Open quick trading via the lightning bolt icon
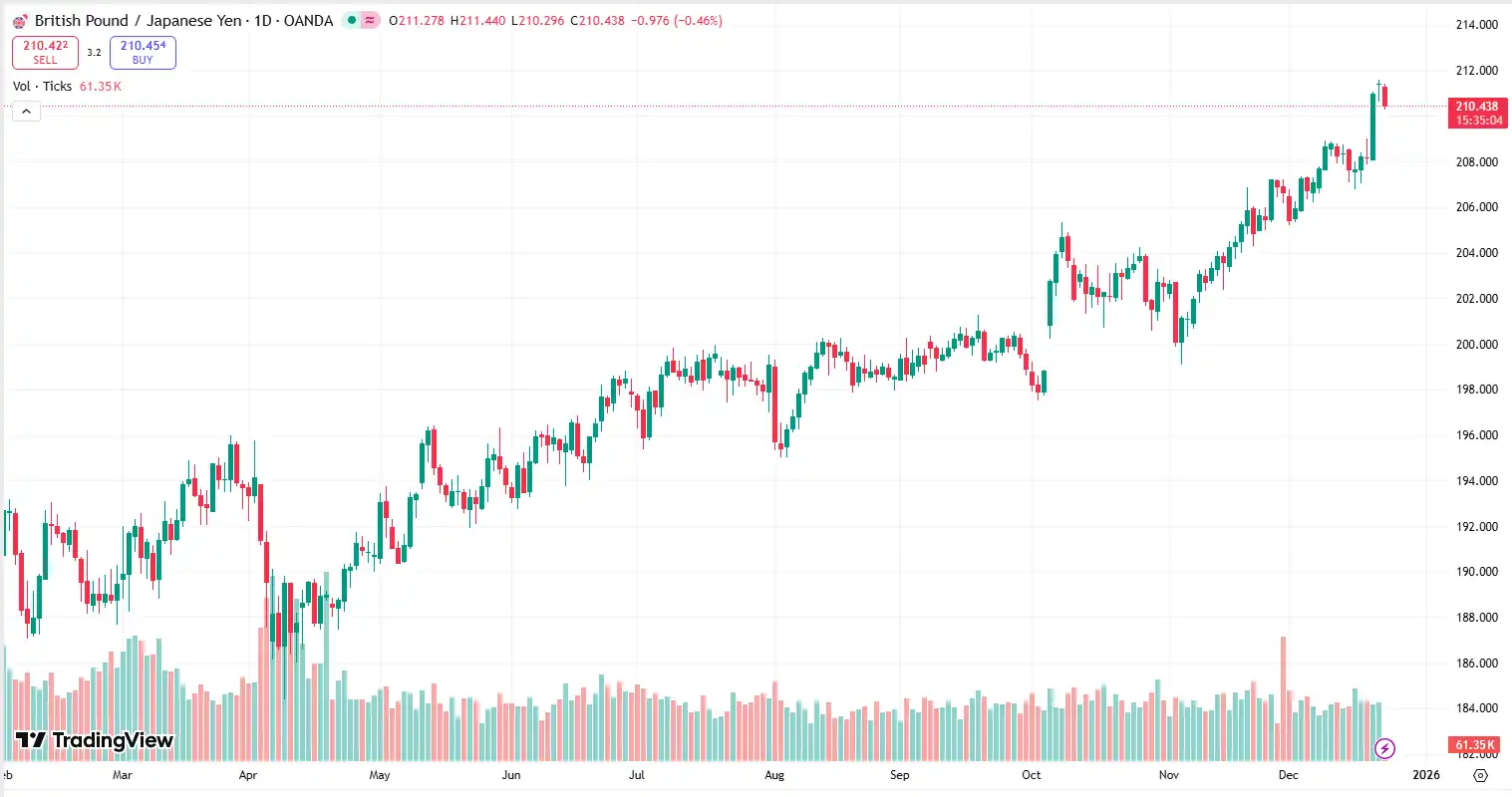This screenshot has height=797, width=1512. click(1386, 746)
